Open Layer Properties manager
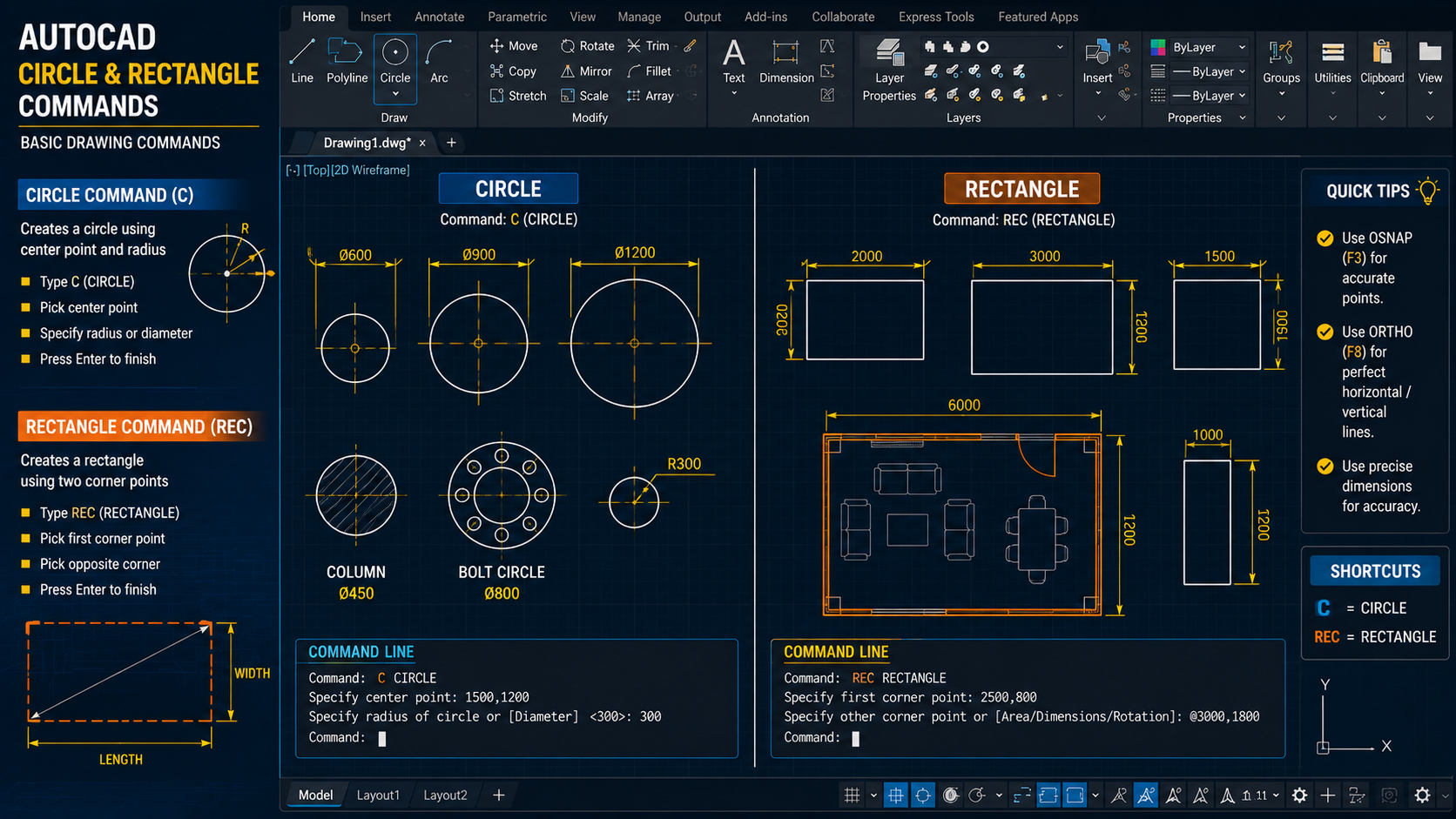Image resolution: width=1456 pixels, height=819 pixels. point(889,70)
